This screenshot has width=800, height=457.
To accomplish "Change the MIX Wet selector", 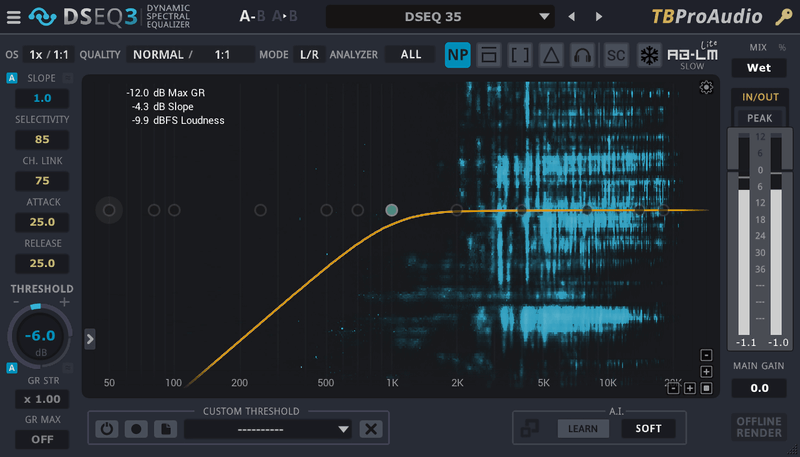I will [759, 68].
